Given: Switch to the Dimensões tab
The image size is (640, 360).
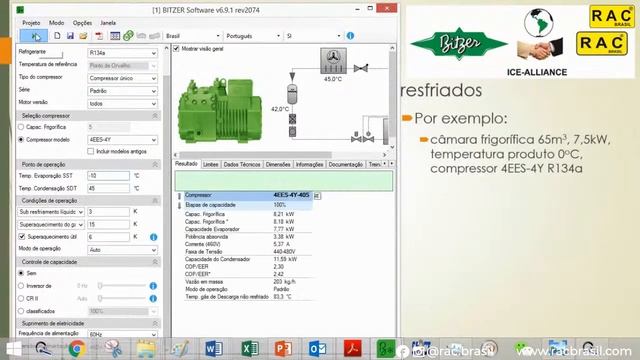Looking at the screenshot, I should click(x=278, y=164).
